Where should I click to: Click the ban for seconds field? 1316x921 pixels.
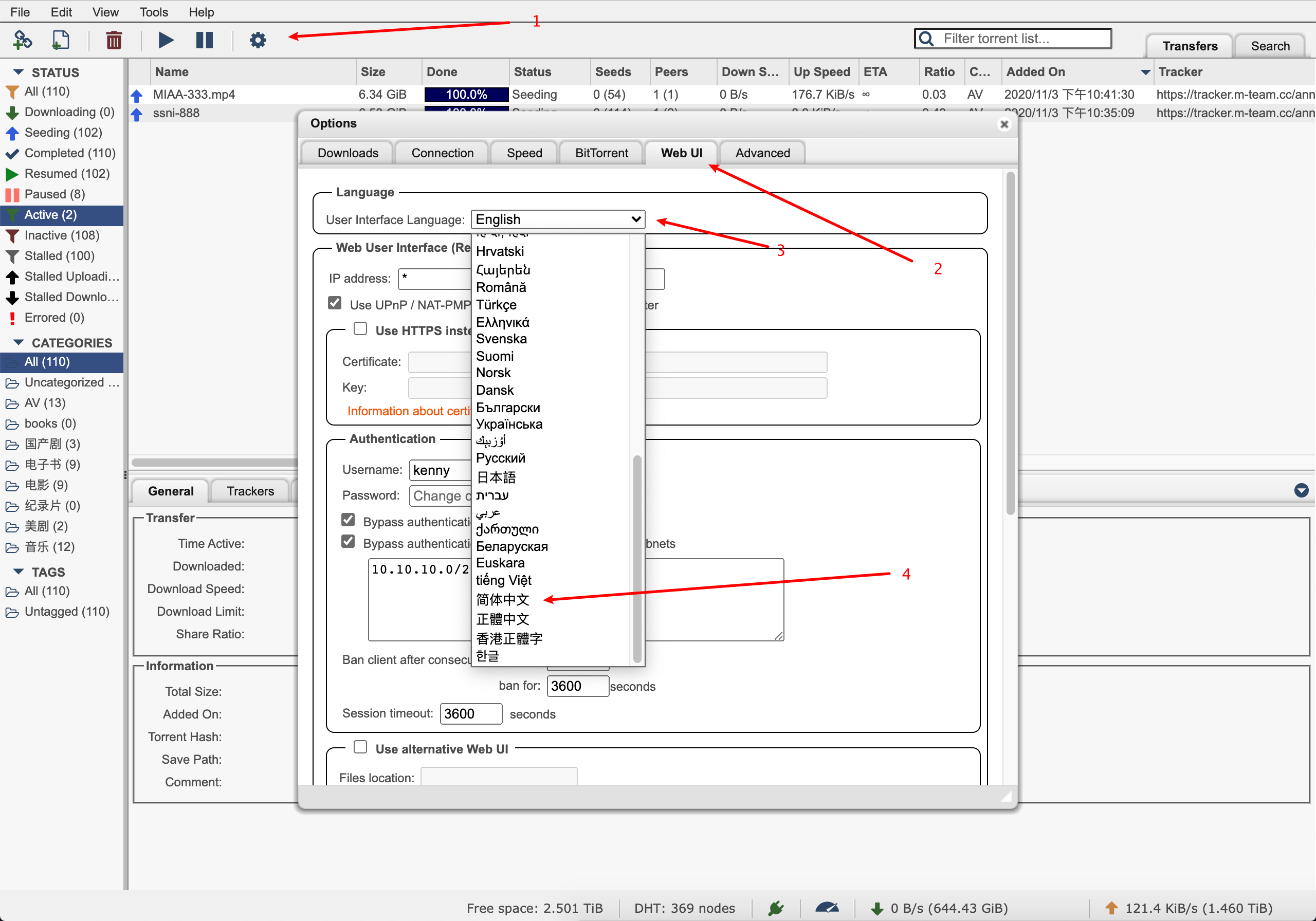point(578,686)
